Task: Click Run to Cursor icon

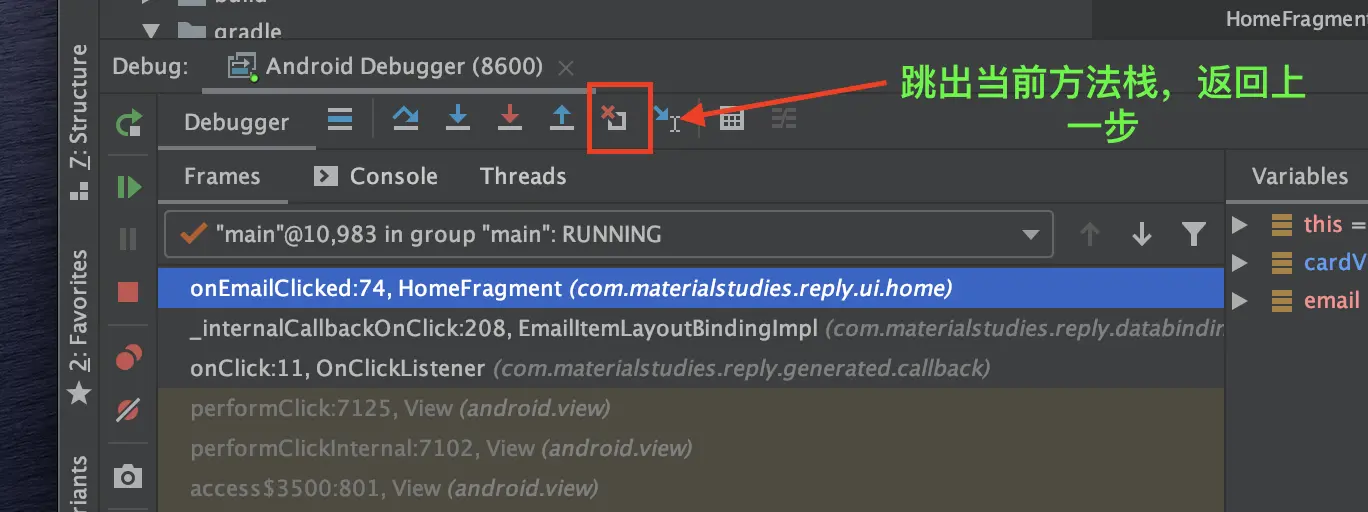Action: pos(667,119)
